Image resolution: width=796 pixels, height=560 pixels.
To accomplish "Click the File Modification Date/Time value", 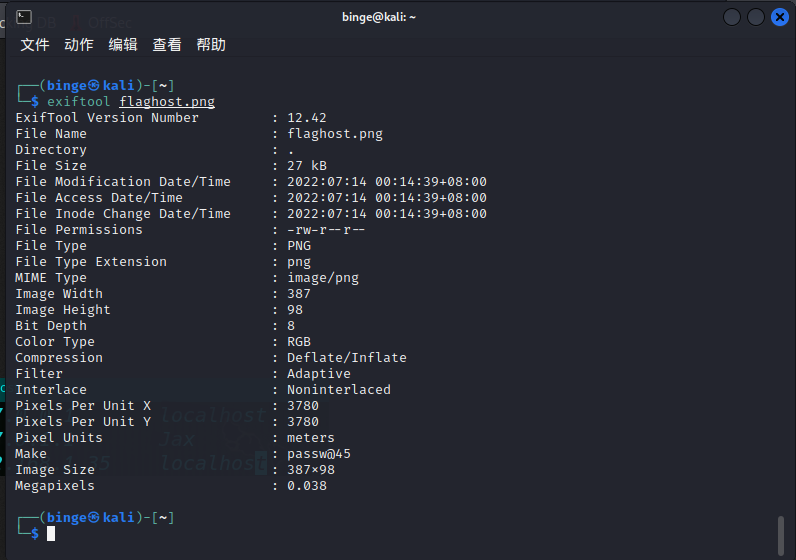I will (387, 182).
